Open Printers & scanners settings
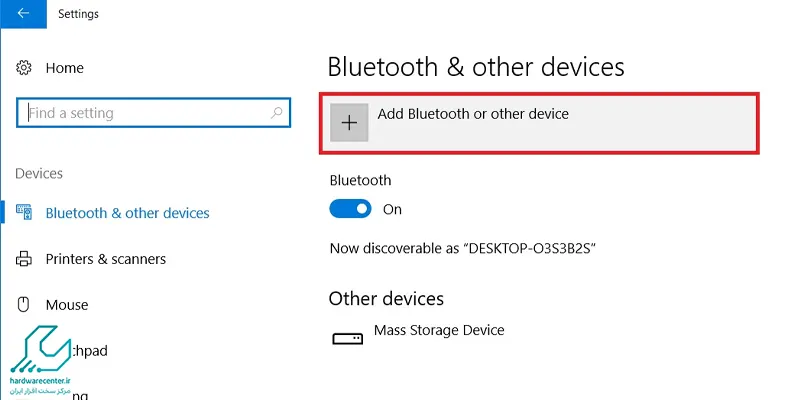The height and width of the screenshot is (400, 800). pyautogui.click(x=106, y=259)
